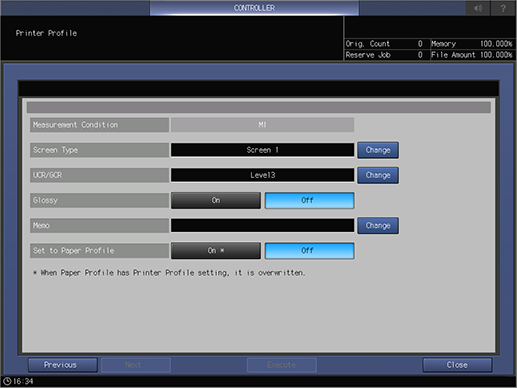Turn Glossy On
The width and height of the screenshot is (517, 388).
coord(216,200)
